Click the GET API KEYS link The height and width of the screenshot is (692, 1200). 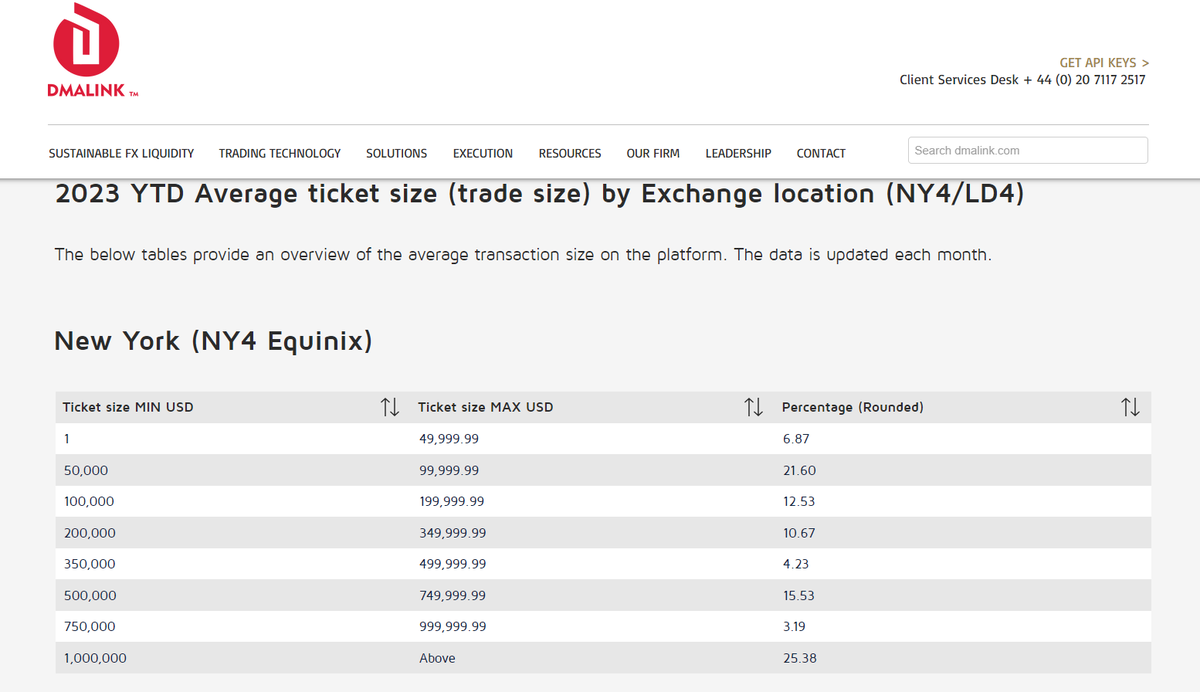tap(1104, 62)
